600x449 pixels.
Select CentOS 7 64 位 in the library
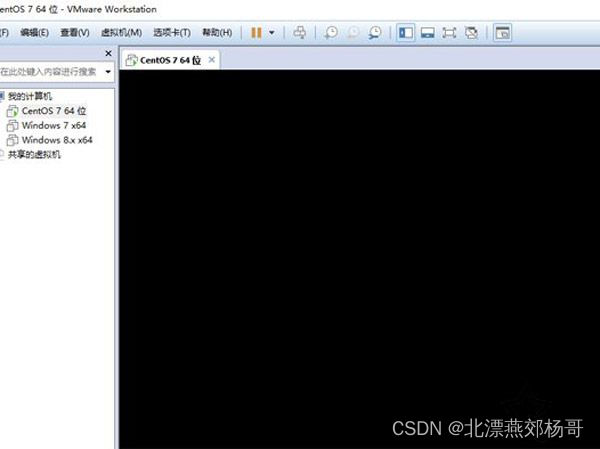pos(54,111)
